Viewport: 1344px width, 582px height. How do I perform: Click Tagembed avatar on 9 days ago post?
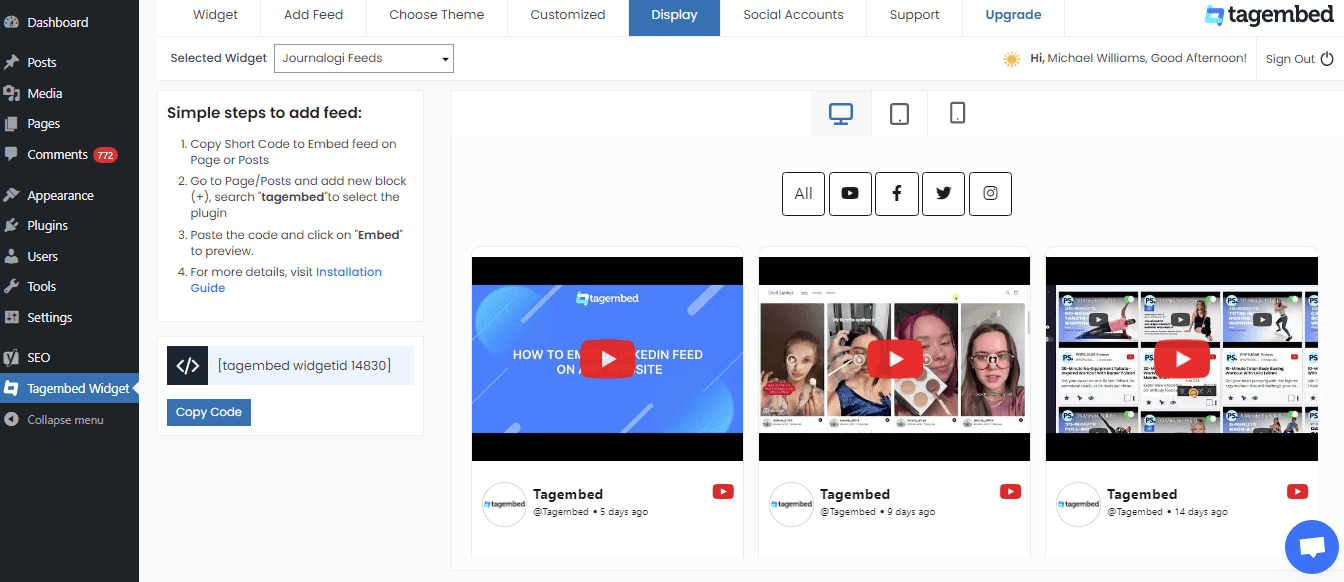pos(791,504)
